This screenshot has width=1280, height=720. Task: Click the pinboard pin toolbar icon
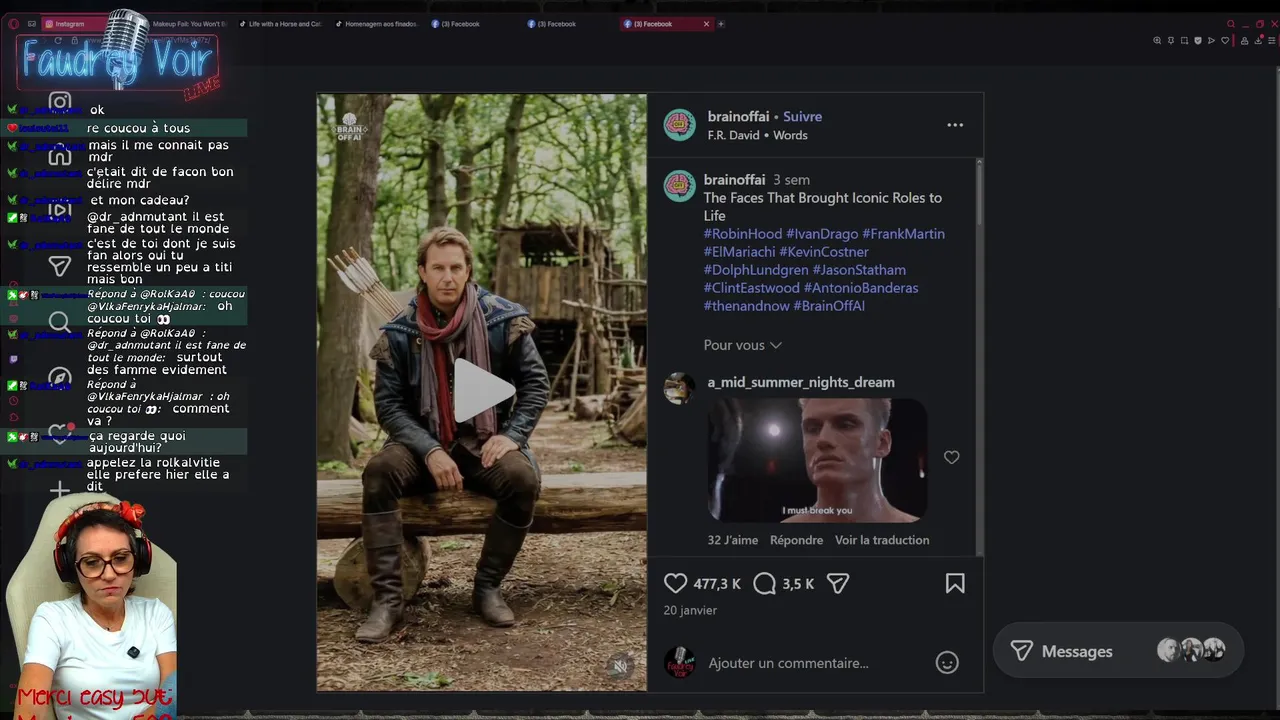click(1171, 41)
